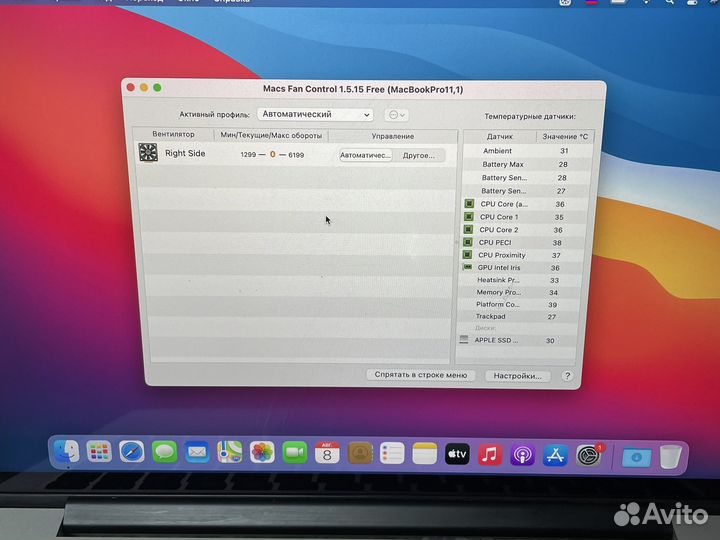The image size is (720, 540).
Task: Click Мин/Текущие/Макс обороты column header
Action: (x=271, y=135)
